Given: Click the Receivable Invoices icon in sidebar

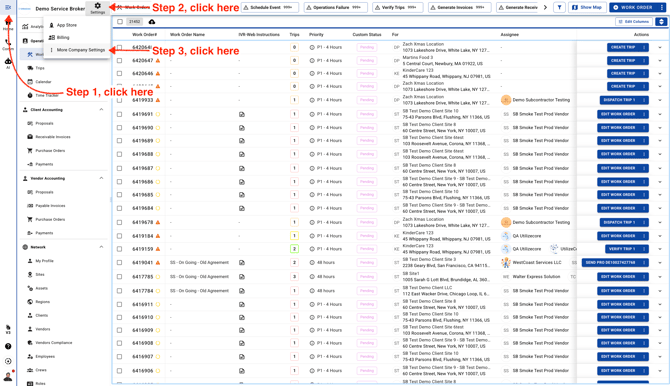Looking at the screenshot, I should coord(30,137).
